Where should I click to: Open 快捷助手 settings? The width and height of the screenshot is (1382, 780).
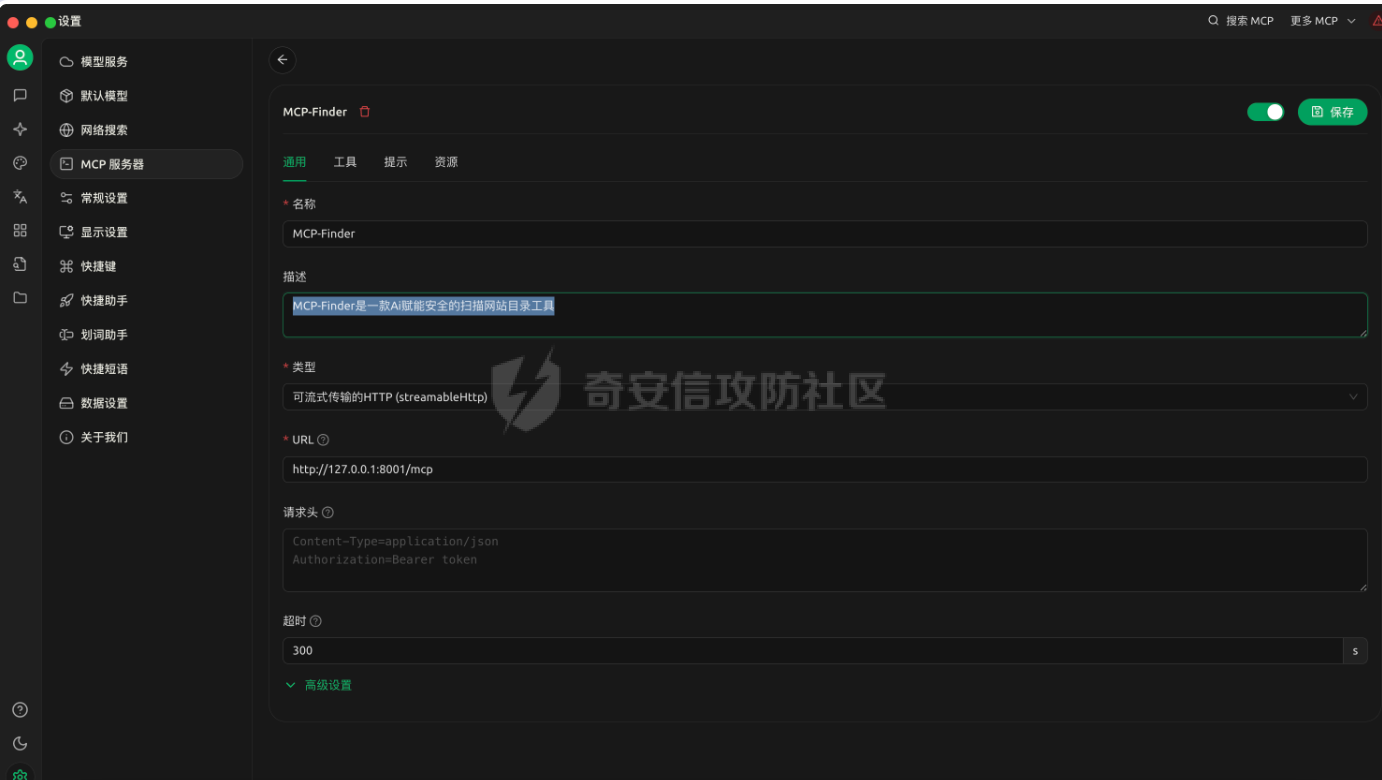[x=146, y=300]
